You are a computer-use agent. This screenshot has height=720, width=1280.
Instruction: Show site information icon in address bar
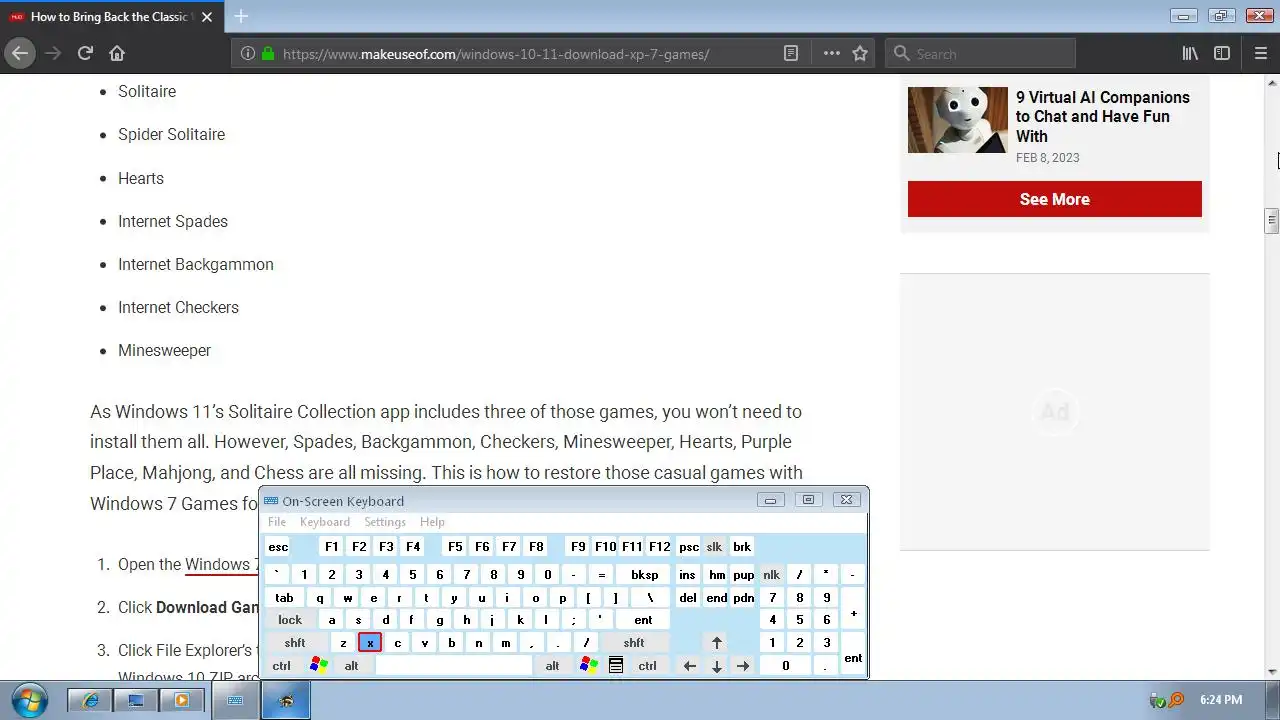click(247, 54)
